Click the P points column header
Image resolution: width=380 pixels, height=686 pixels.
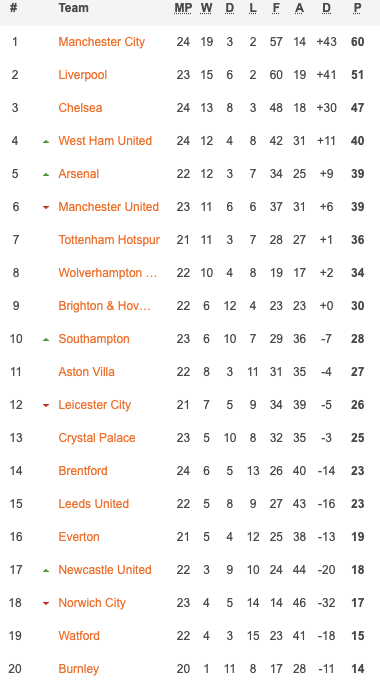click(x=358, y=8)
